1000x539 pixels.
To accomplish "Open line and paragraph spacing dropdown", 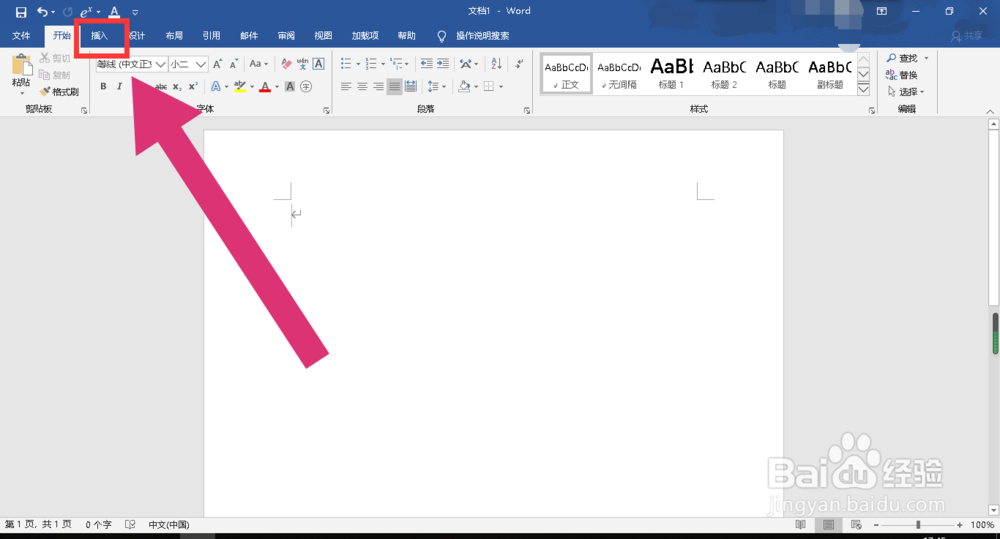I will click(436, 86).
